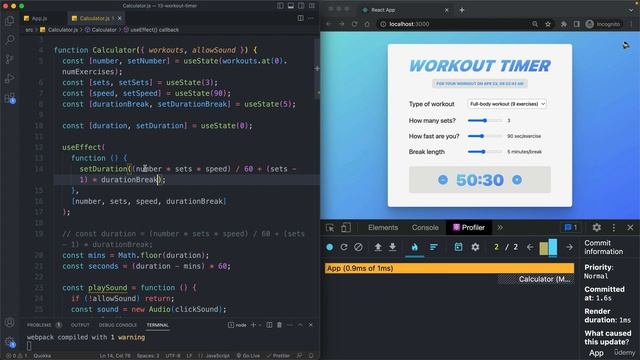Viewport: 640px width, 360px height.
Task: Save profile with download arrow
Action: pyautogui.click(x=392, y=247)
